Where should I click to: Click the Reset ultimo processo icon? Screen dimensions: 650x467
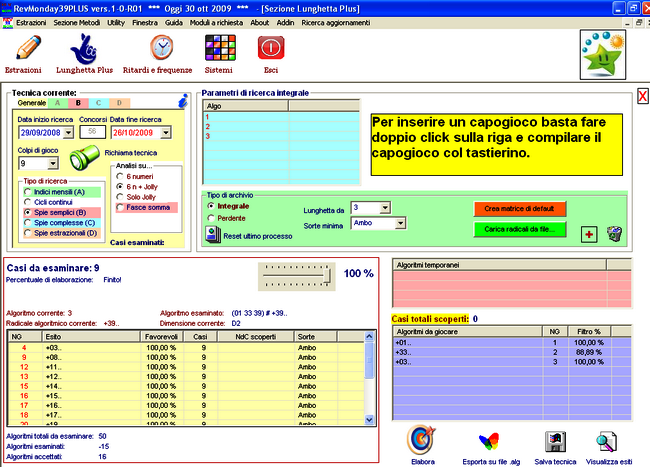tap(213, 235)
